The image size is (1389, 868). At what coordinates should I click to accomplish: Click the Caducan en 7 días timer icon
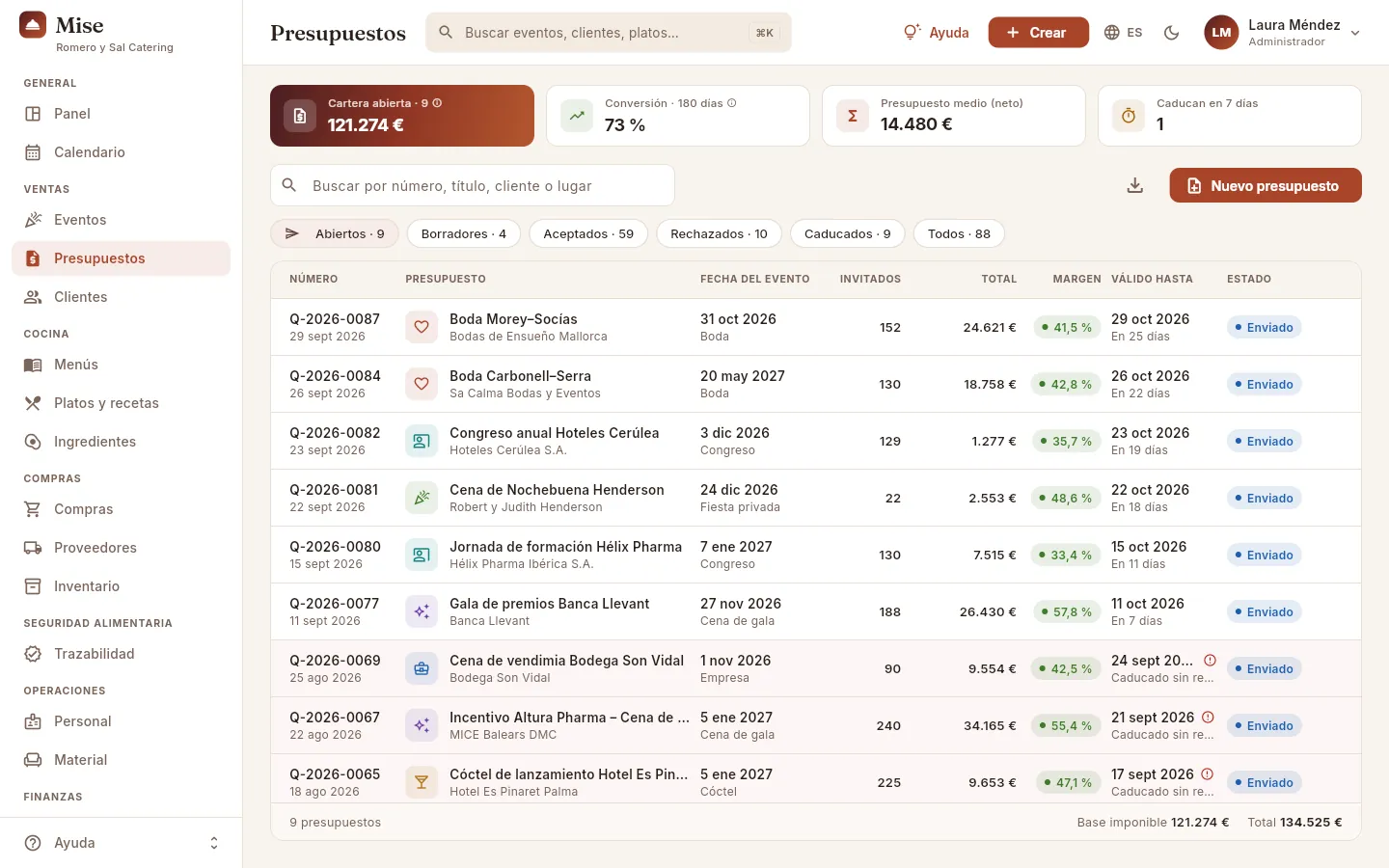pyautogui.click(x=1129, y=116)
